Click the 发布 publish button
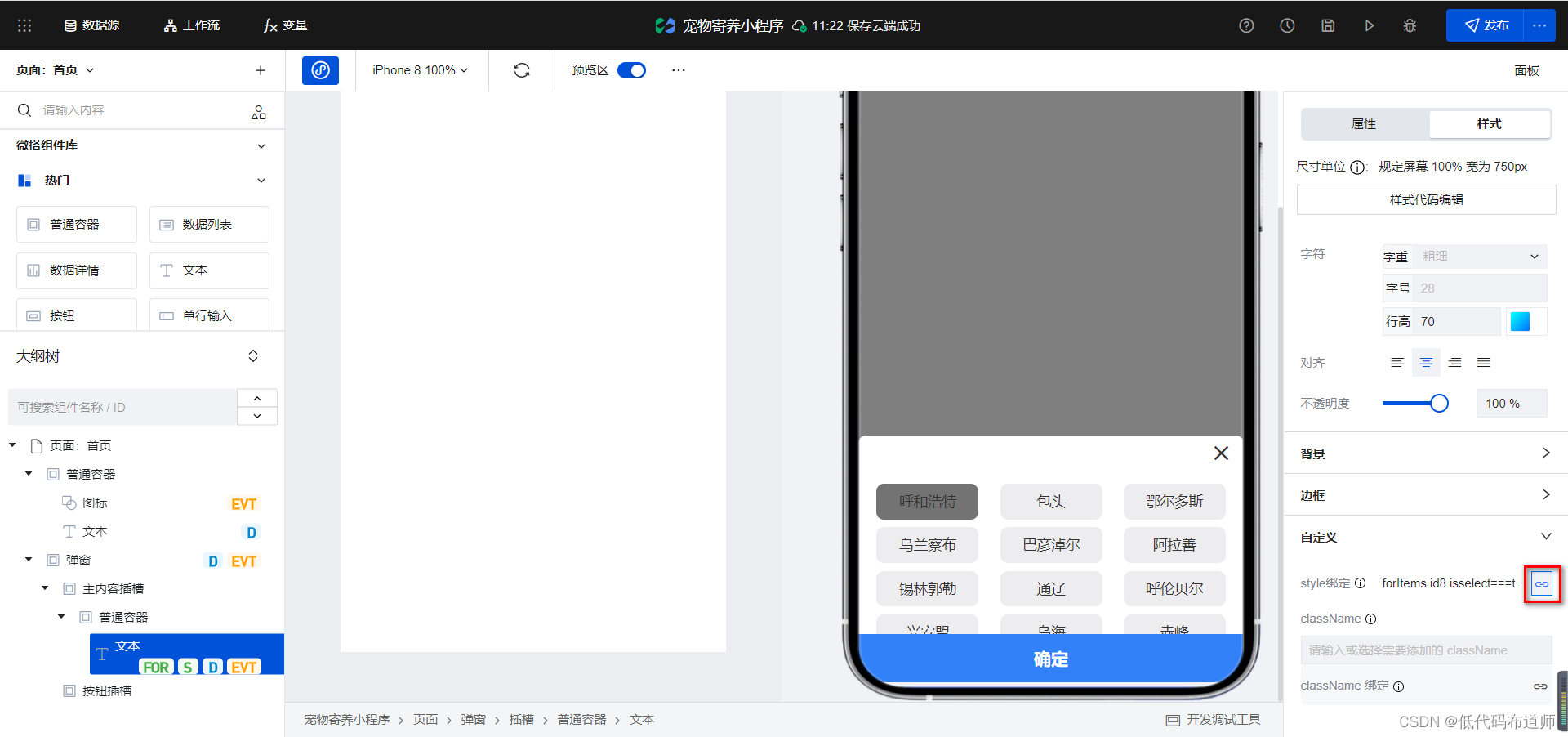 coord(1485,25)
